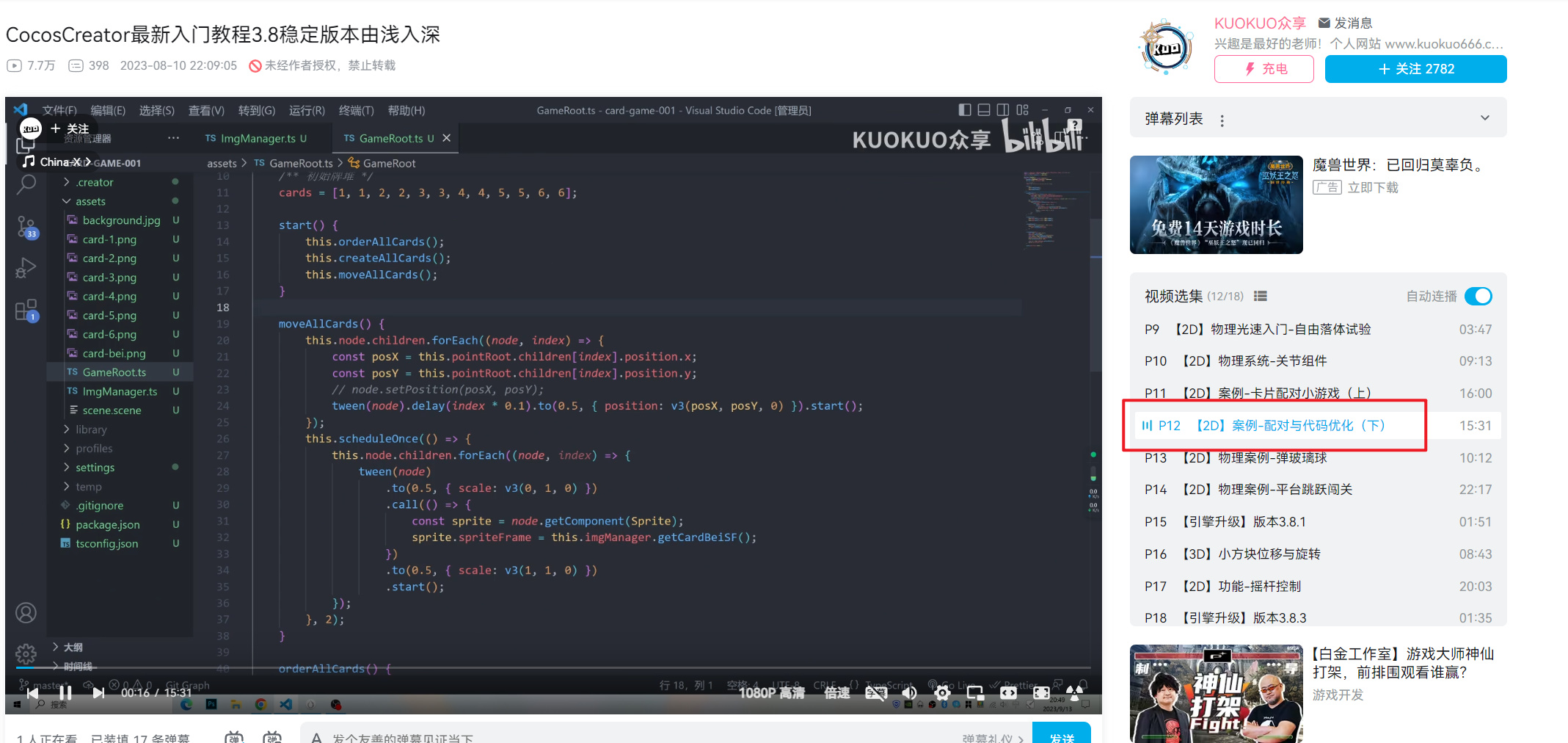Click the 发消息 envelope icon
Screen dimensions: 1568x743
[1324, 23]
